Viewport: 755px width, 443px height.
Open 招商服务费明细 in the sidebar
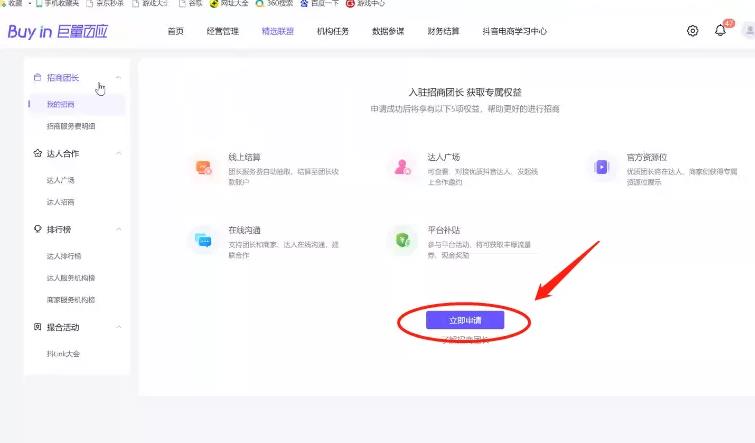pos(71,126)
